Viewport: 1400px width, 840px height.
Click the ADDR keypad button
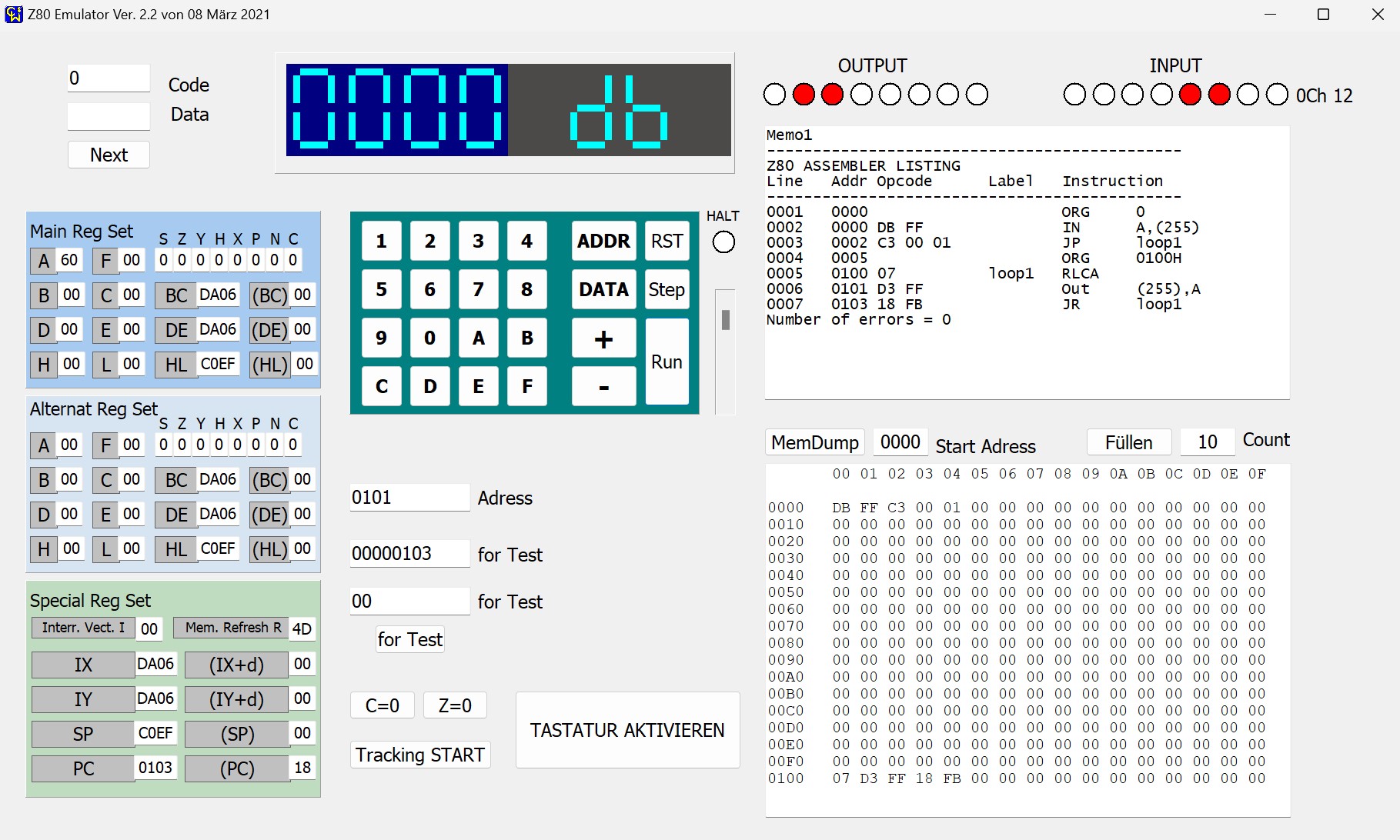click(x=603, y=241)
